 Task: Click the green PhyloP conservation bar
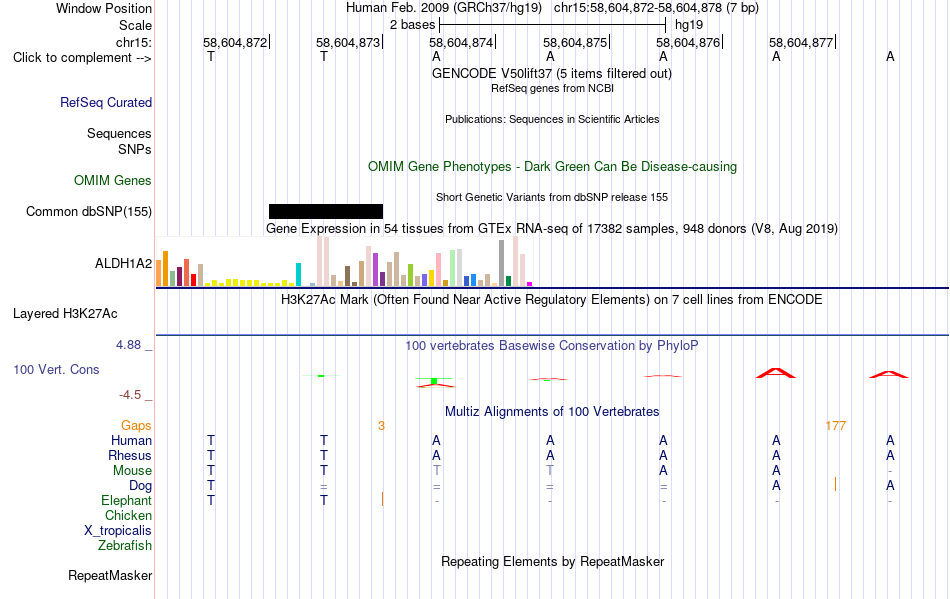click(434, 380)
